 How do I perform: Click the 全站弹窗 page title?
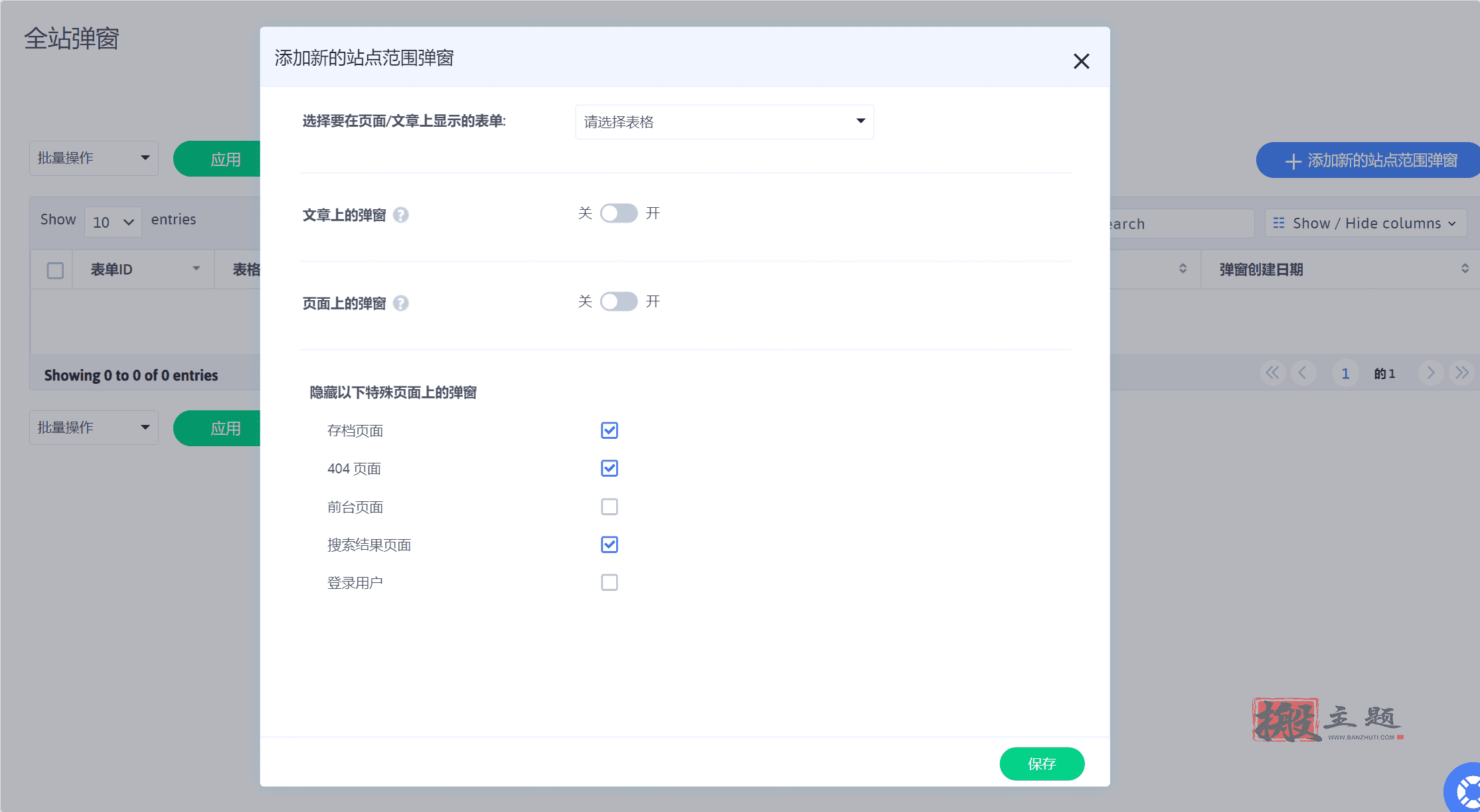[72, 39]
